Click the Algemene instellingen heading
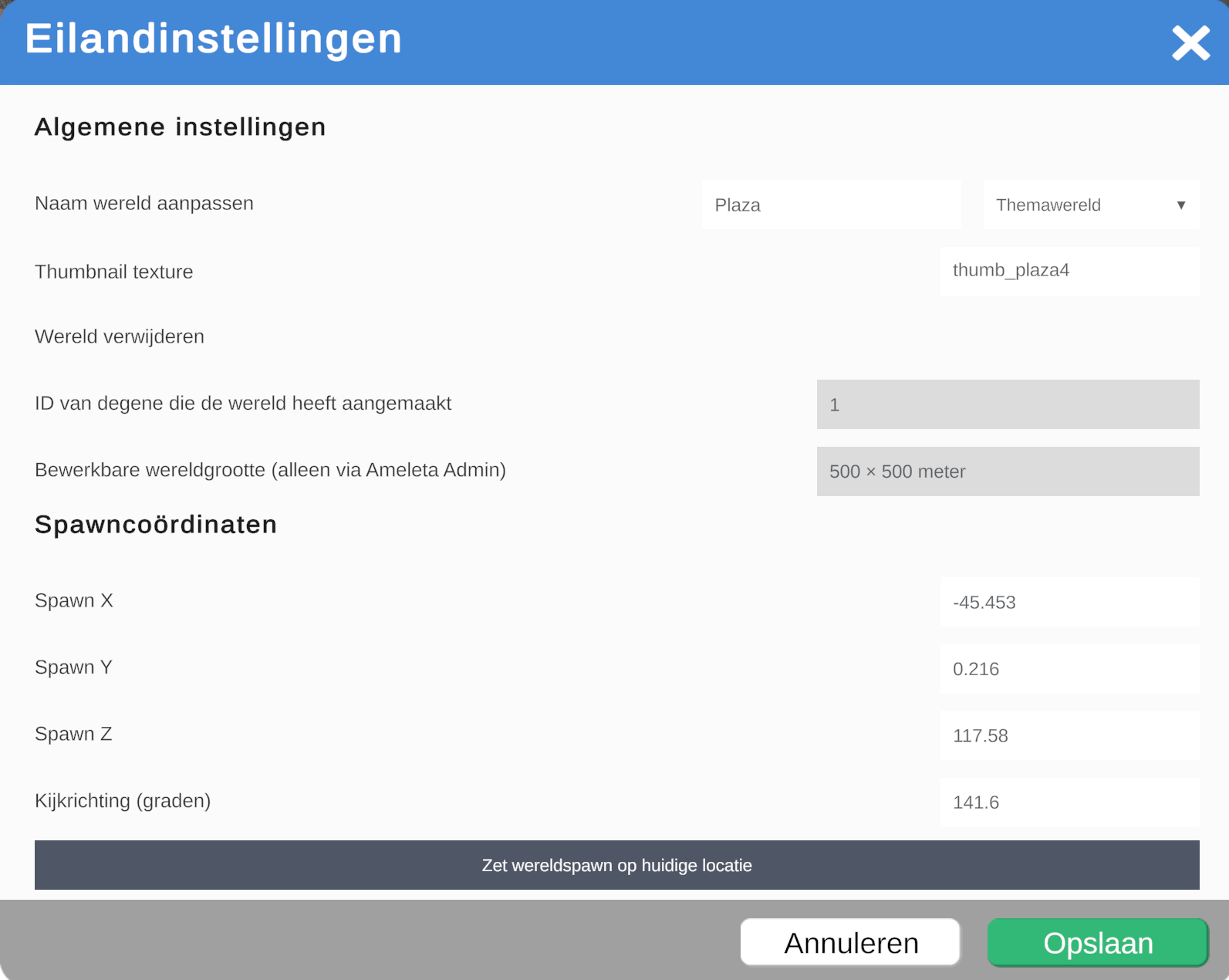 click(180, 127)
